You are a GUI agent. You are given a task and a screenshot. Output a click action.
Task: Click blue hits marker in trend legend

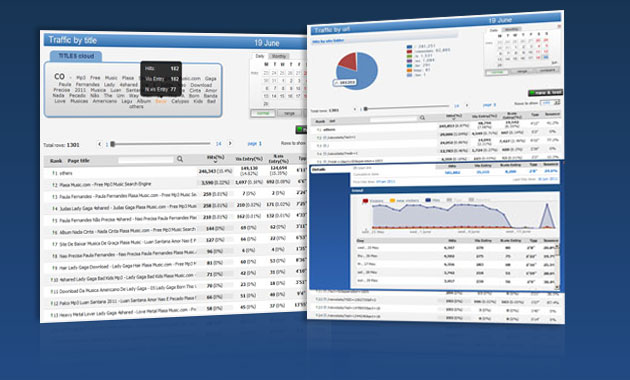point(428,200)
